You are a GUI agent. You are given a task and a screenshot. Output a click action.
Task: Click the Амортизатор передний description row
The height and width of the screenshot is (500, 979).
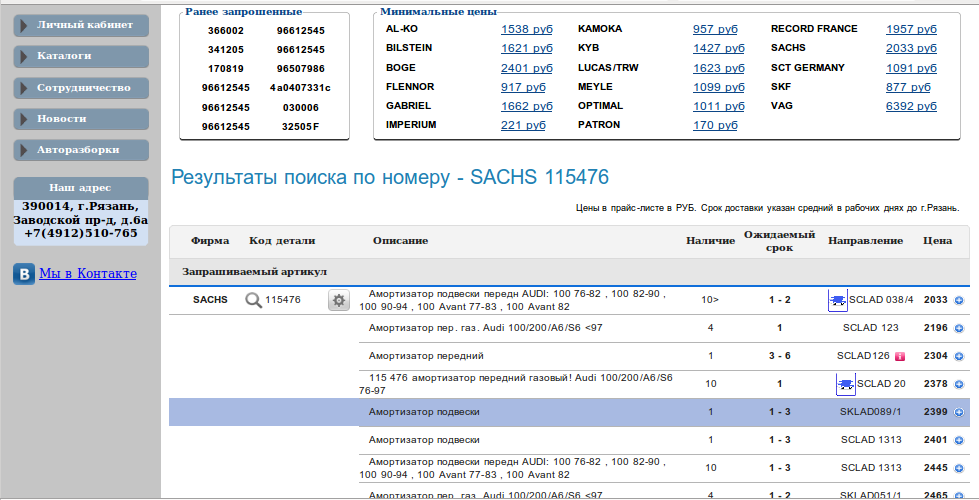pos(426,356)
